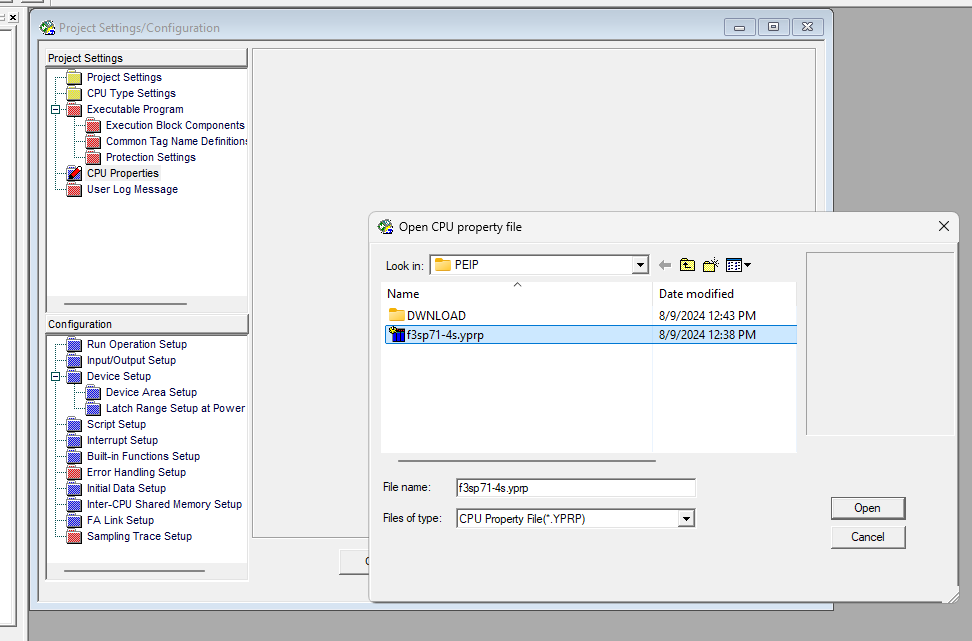The height and width of the screenshot is (641, 972).
Task: Click the file list horizontal scrollbar
Action: tap(526, 461)
